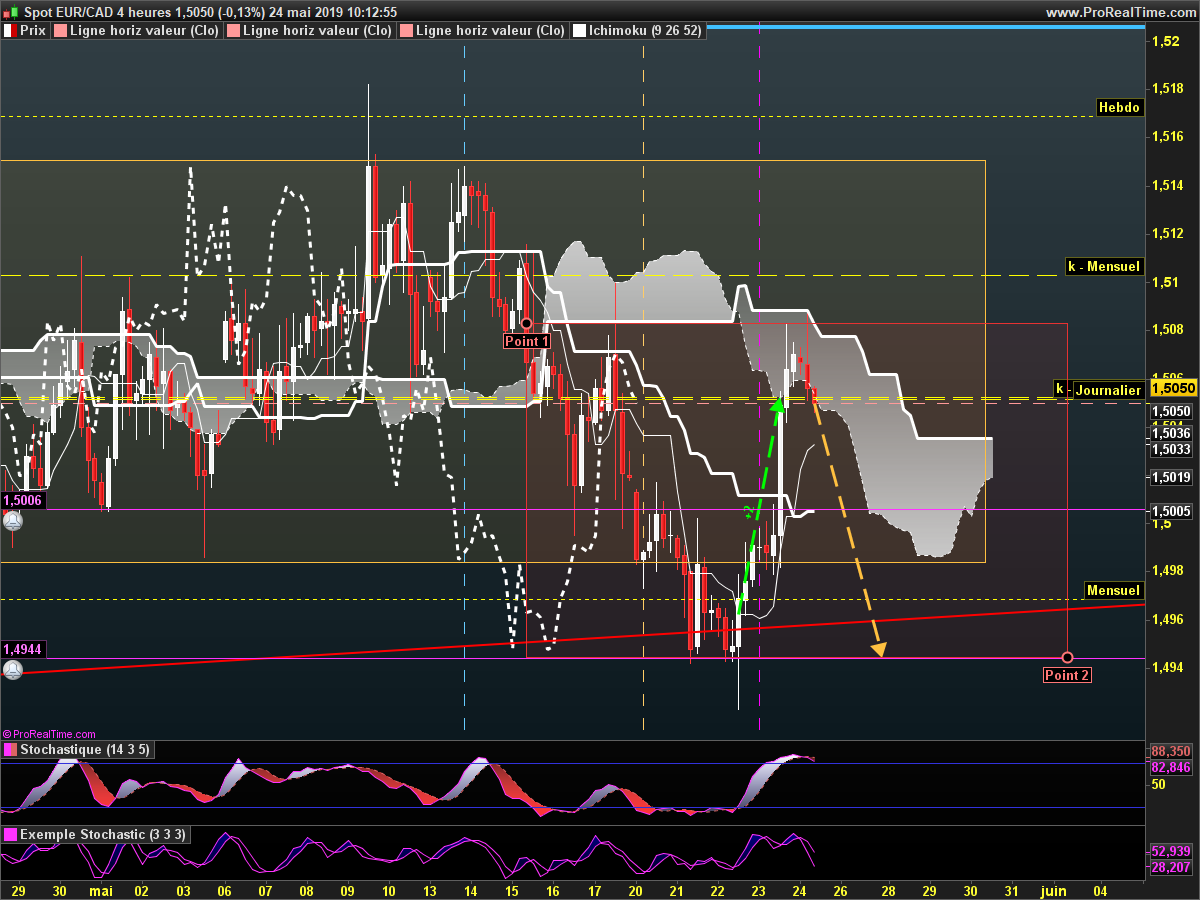Select the Point 1 marker label
1200x900 pixels.
tap(527, 341)
